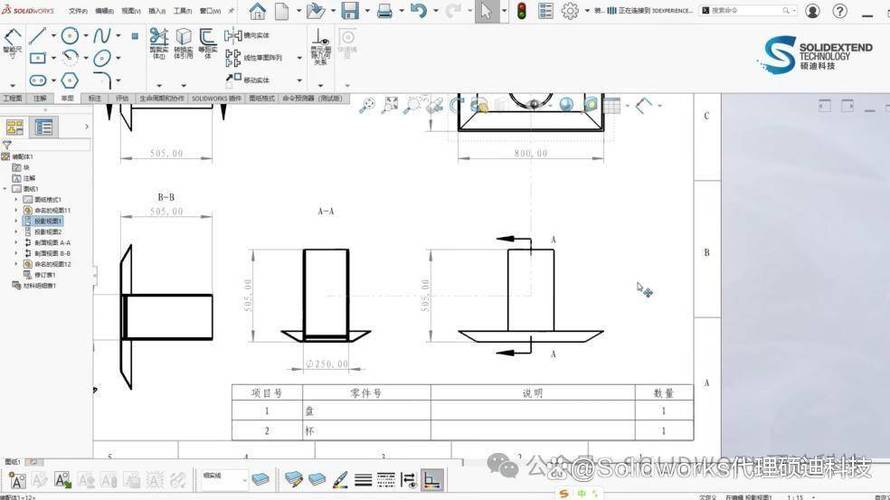The height and width of the screenshot is (500, 890).
Task: Open the layer name combo box
Action: click(224, 480)
